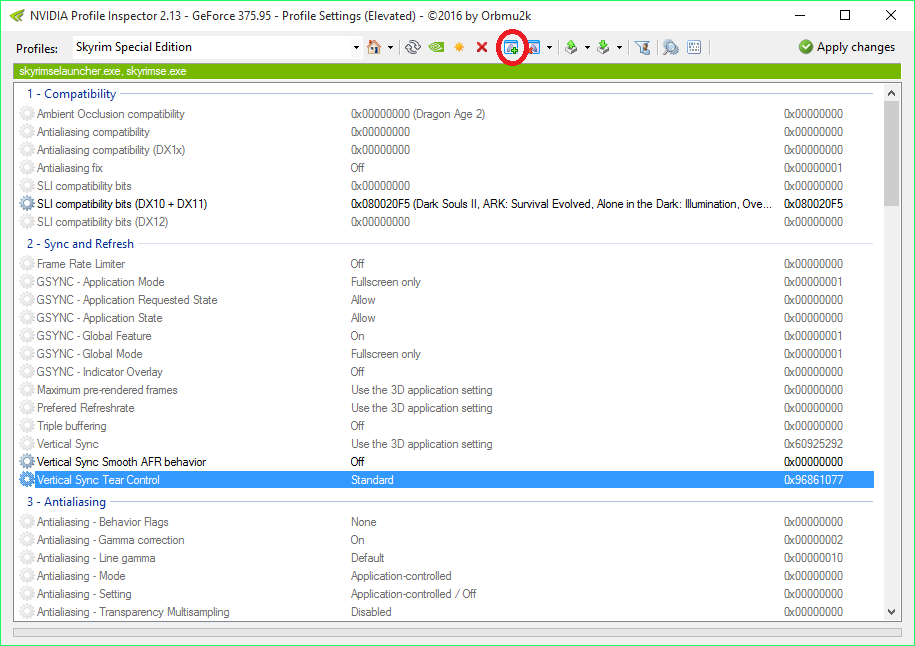The height and width of the screenshot is (646, 915).
Task: Click the gear icon next to Antialiasing fix
Action: (27, 168)
